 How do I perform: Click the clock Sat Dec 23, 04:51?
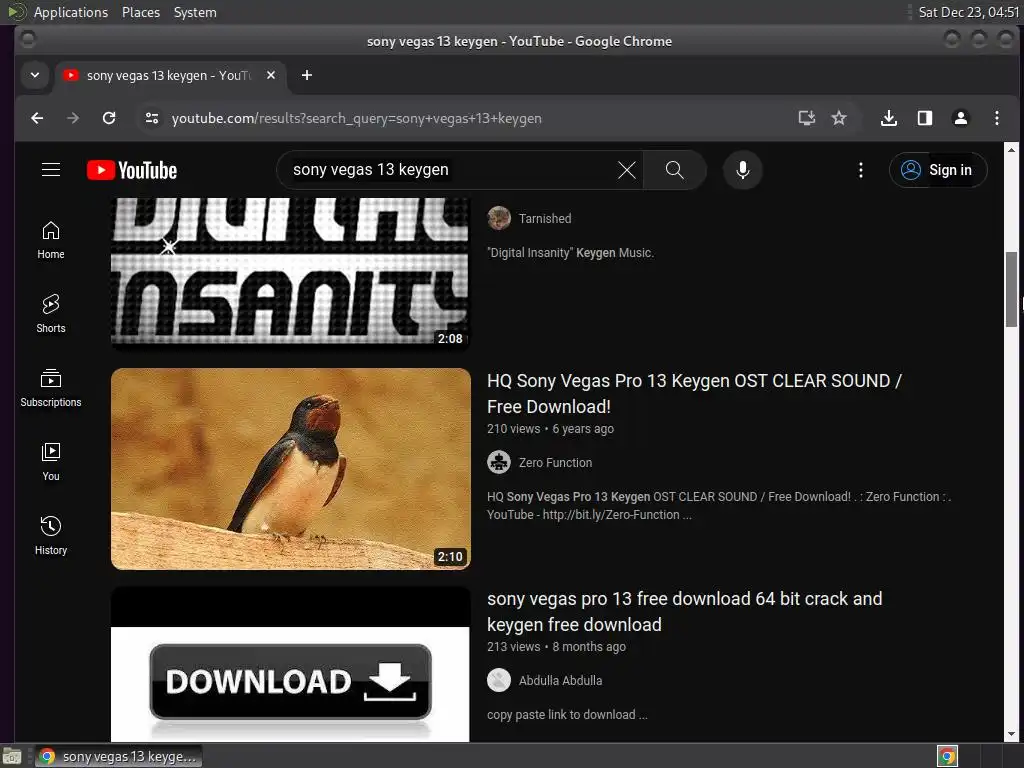coord(968,12)
